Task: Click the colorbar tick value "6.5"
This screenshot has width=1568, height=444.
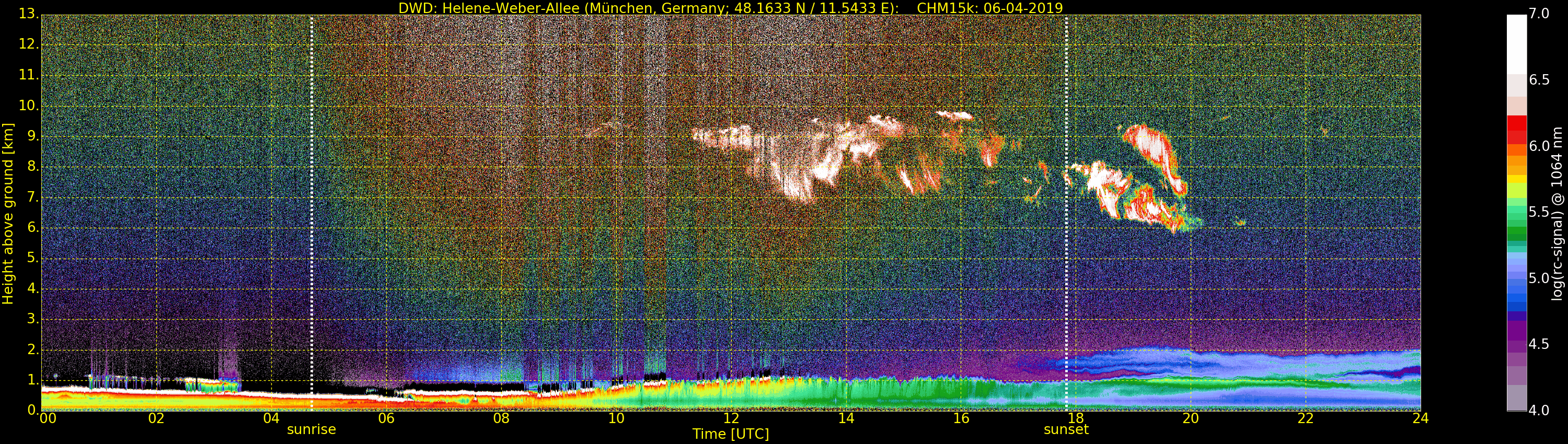Action: pos(1539,80)
